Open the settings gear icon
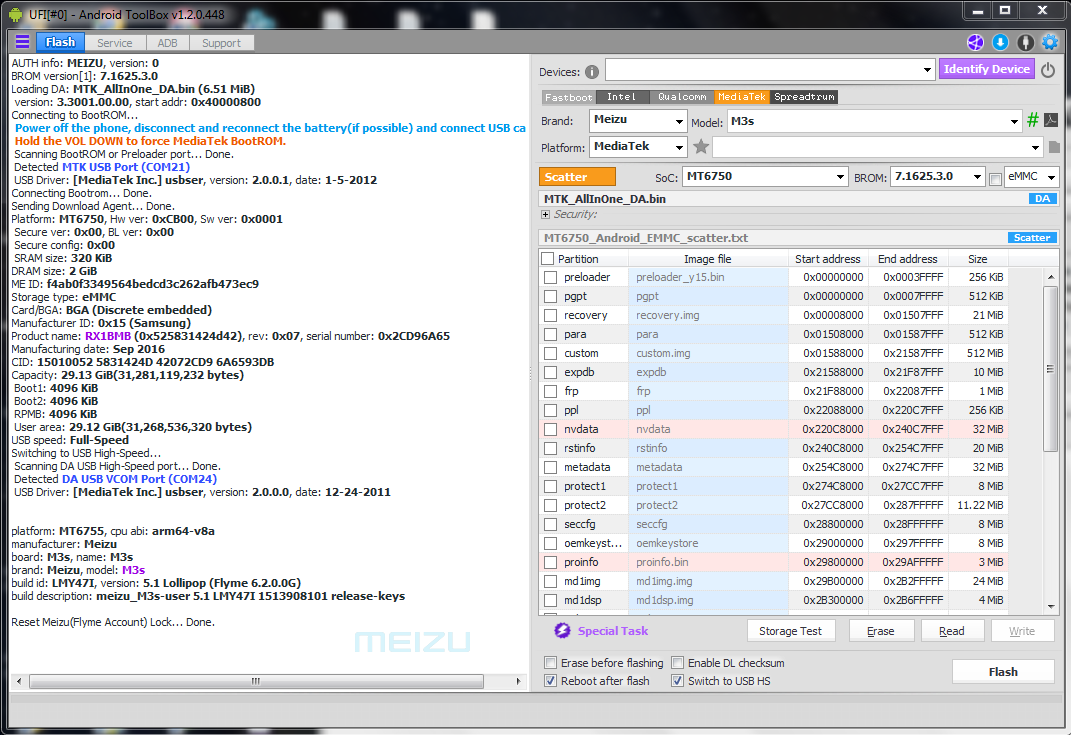Viewport: 1071px width, 735px height. [1050, 42]
